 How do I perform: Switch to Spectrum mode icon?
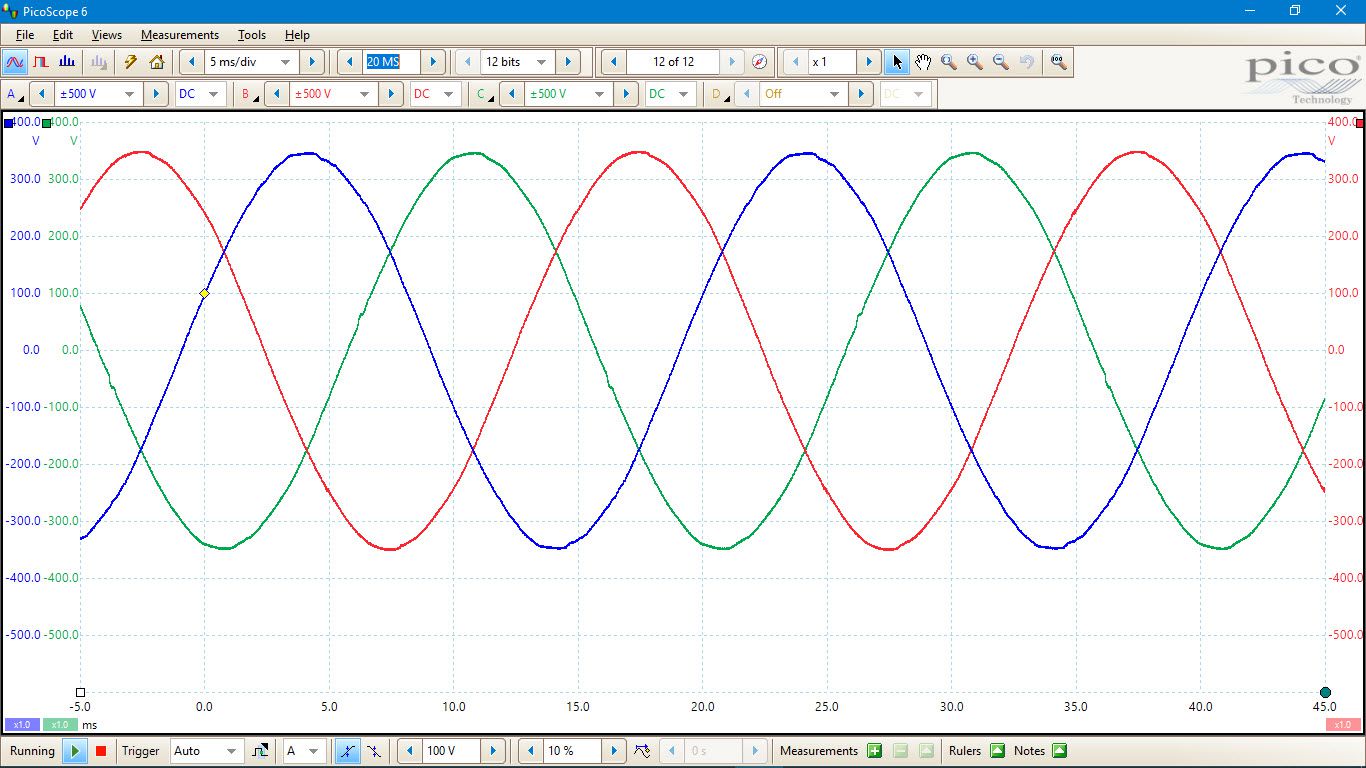click(x=67, y=62)
